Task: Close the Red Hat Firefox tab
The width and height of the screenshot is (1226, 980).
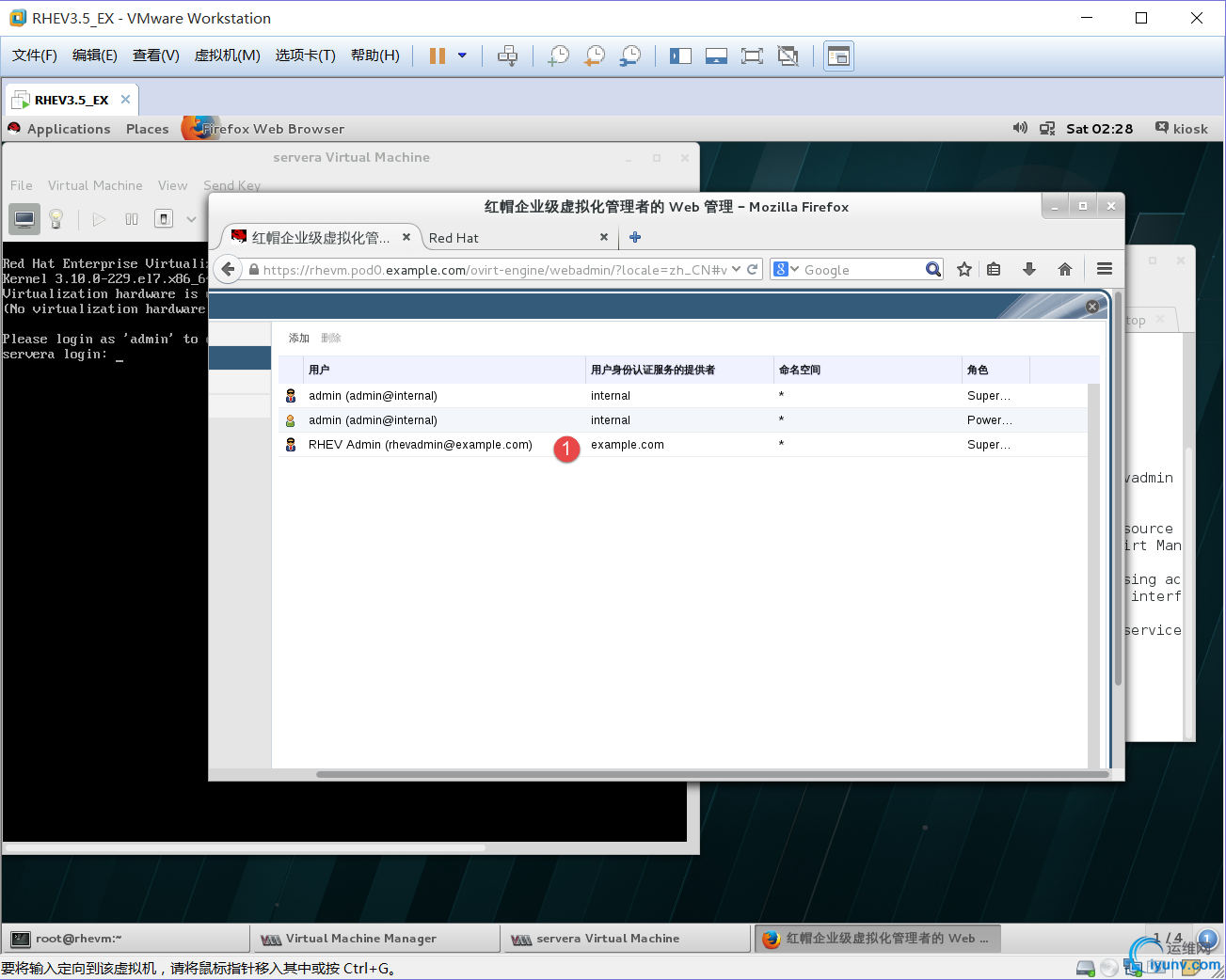Action: tap(604, 237)
